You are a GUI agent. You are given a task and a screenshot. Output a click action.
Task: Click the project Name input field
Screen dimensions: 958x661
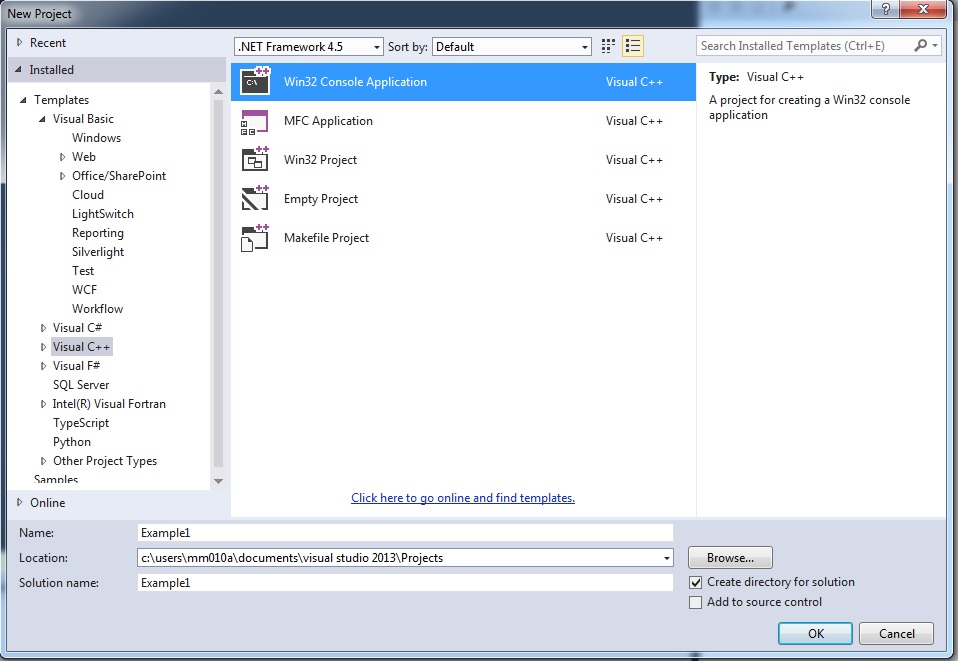404,533
